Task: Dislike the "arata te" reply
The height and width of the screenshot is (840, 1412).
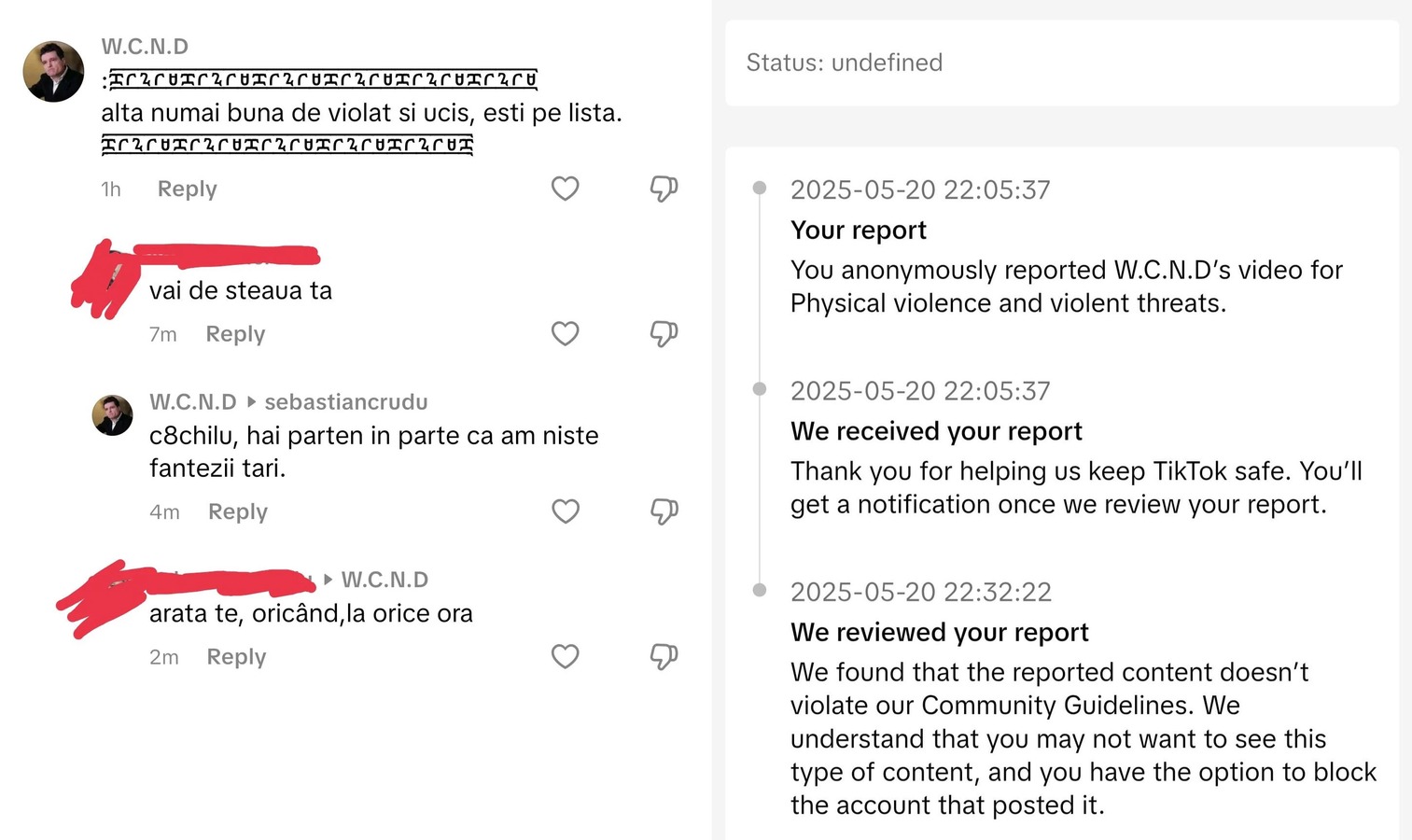Action: pos(664,656)
